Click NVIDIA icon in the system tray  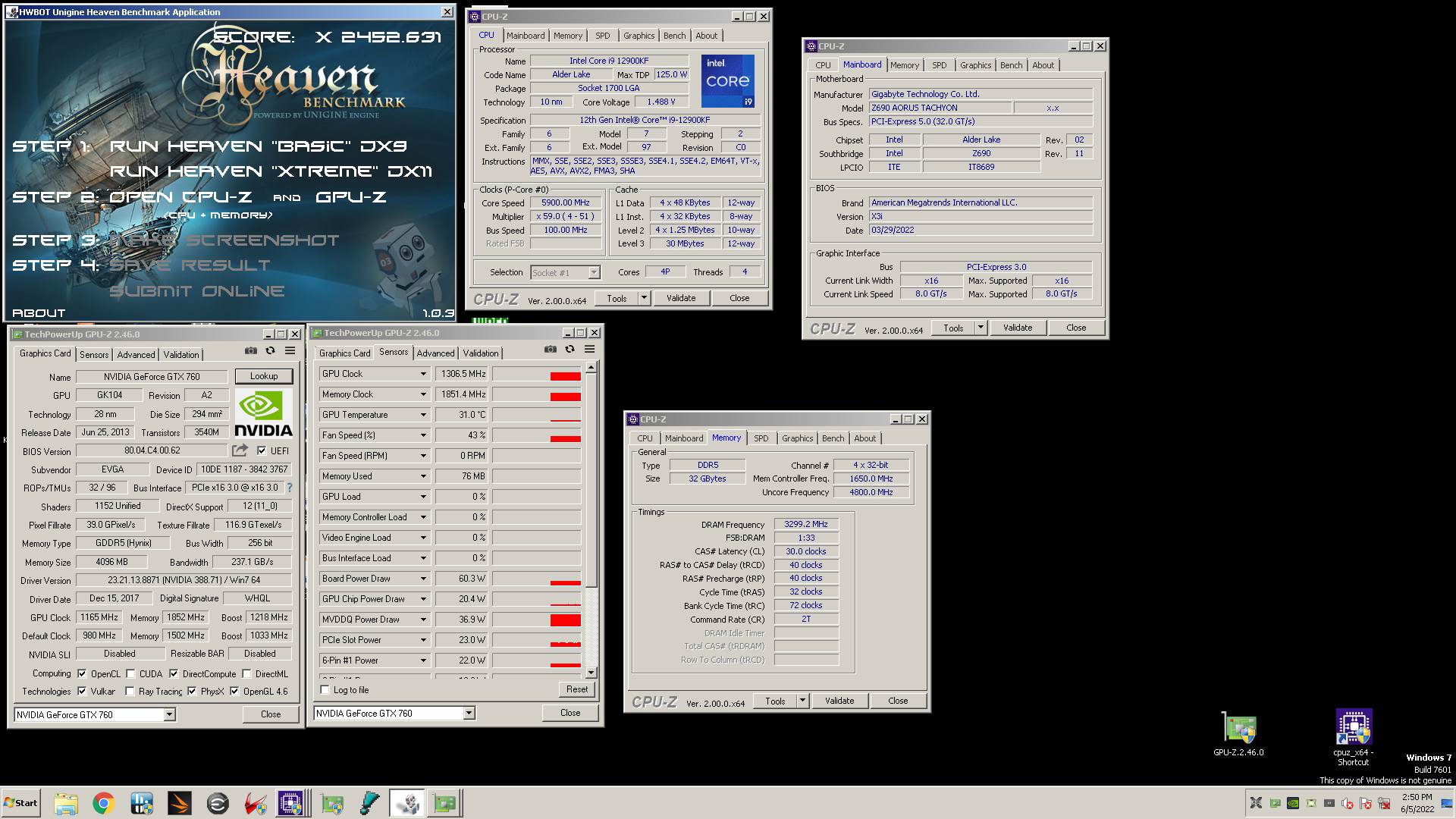click(x=1293, y=803)
